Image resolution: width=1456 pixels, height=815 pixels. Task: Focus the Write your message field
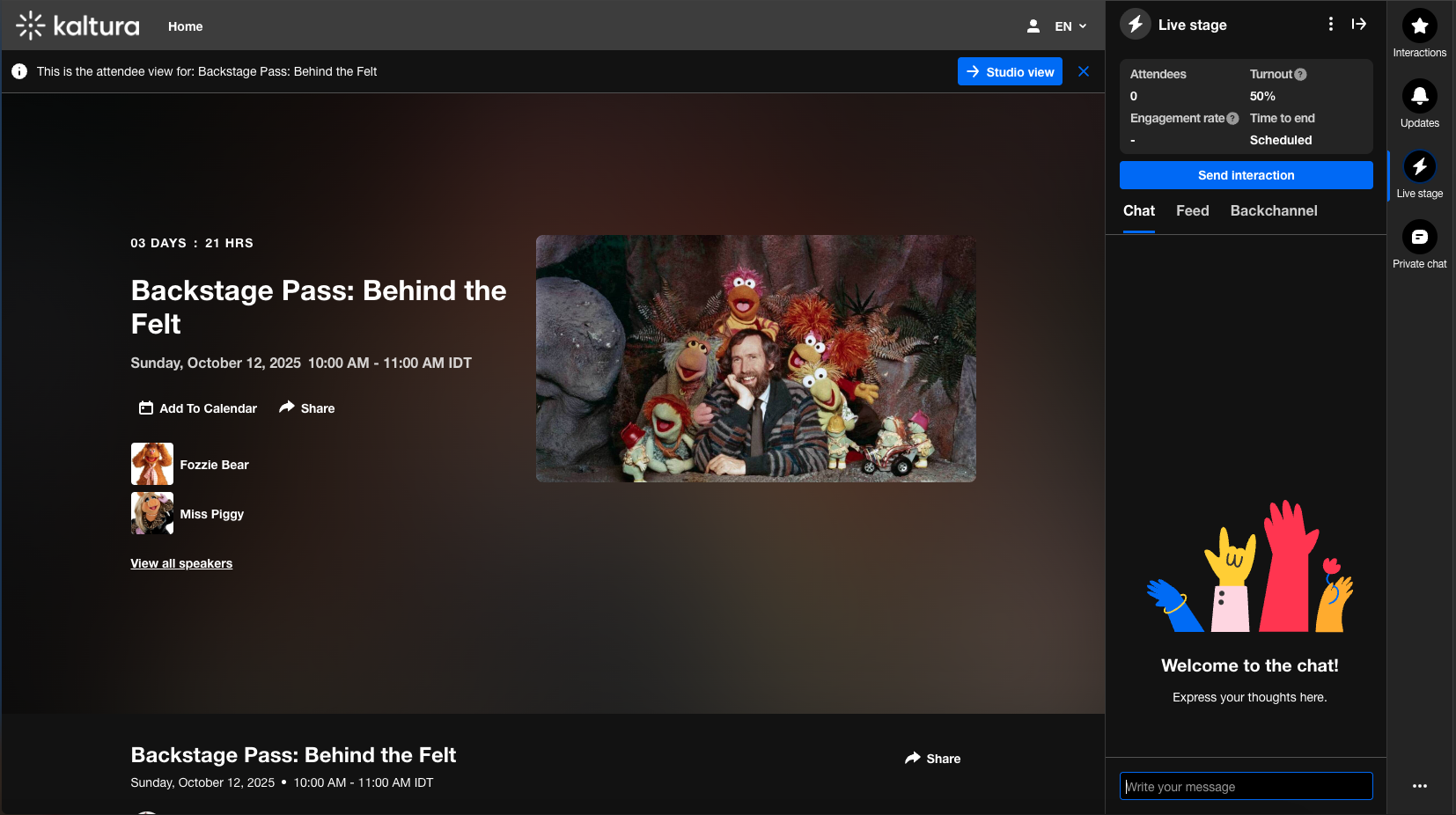tap(1246, 786)
